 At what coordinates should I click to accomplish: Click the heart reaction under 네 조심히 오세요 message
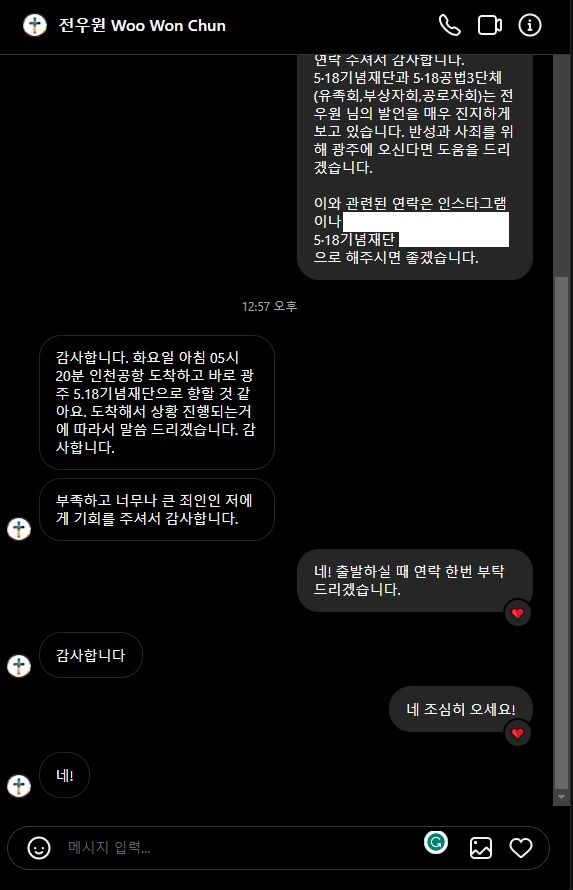517,733
